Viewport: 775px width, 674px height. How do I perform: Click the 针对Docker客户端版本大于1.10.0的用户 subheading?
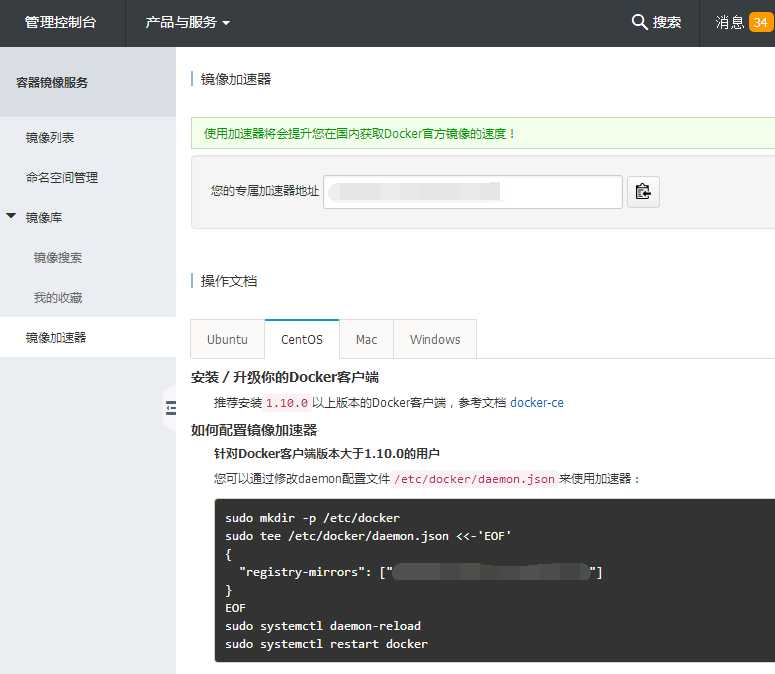click(x=327, y=454)
